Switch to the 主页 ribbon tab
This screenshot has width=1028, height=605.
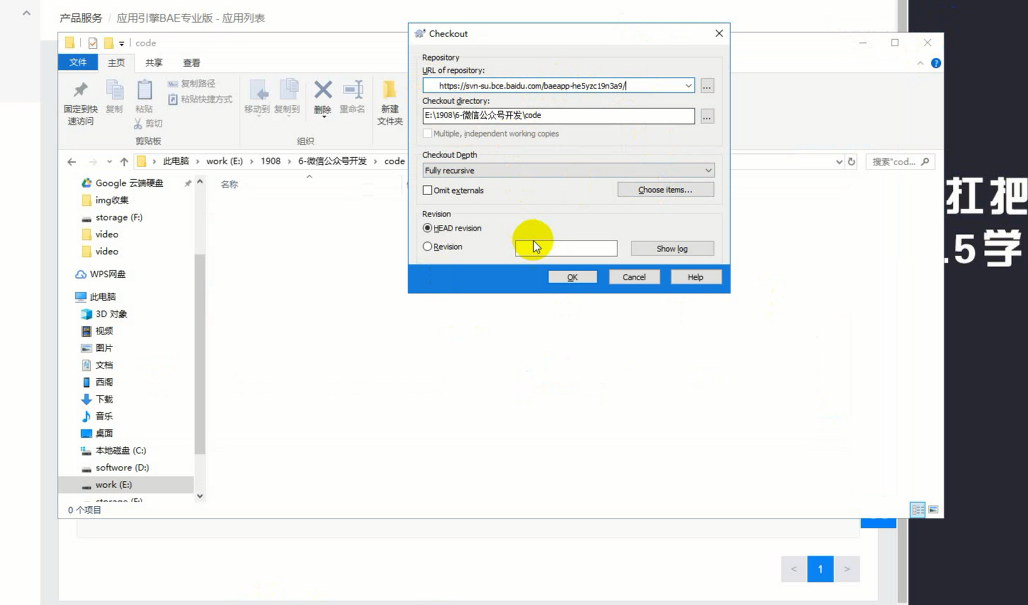(x=116, y=63)
